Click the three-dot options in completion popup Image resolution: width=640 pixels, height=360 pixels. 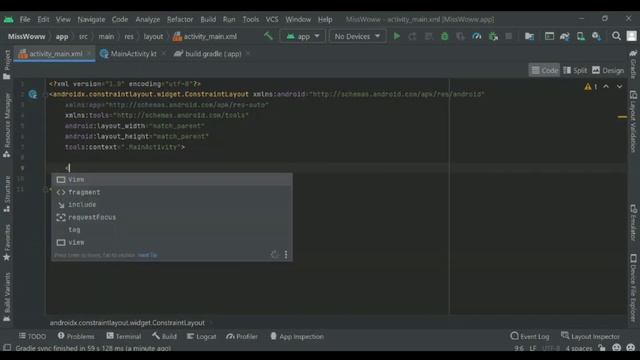click(286, 255)
